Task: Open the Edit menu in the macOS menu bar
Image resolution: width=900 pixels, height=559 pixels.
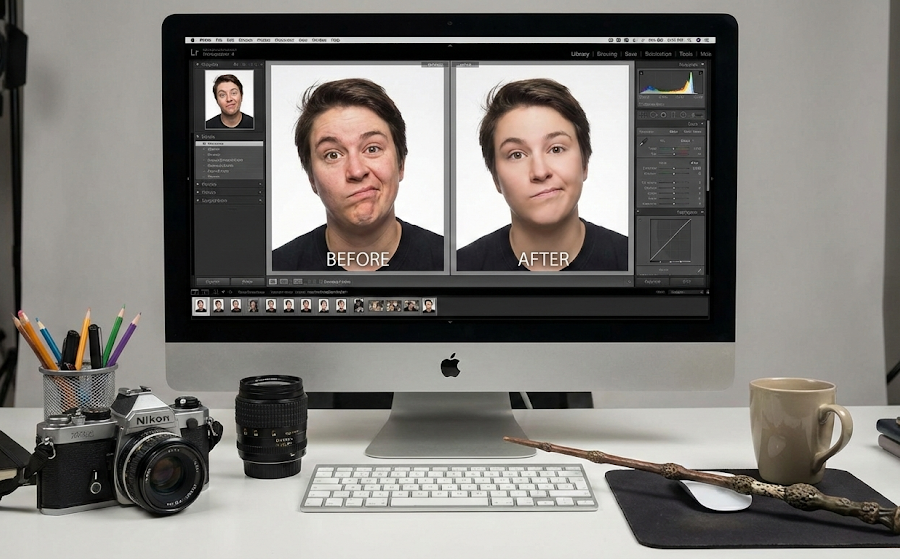Action: point(230,40)
